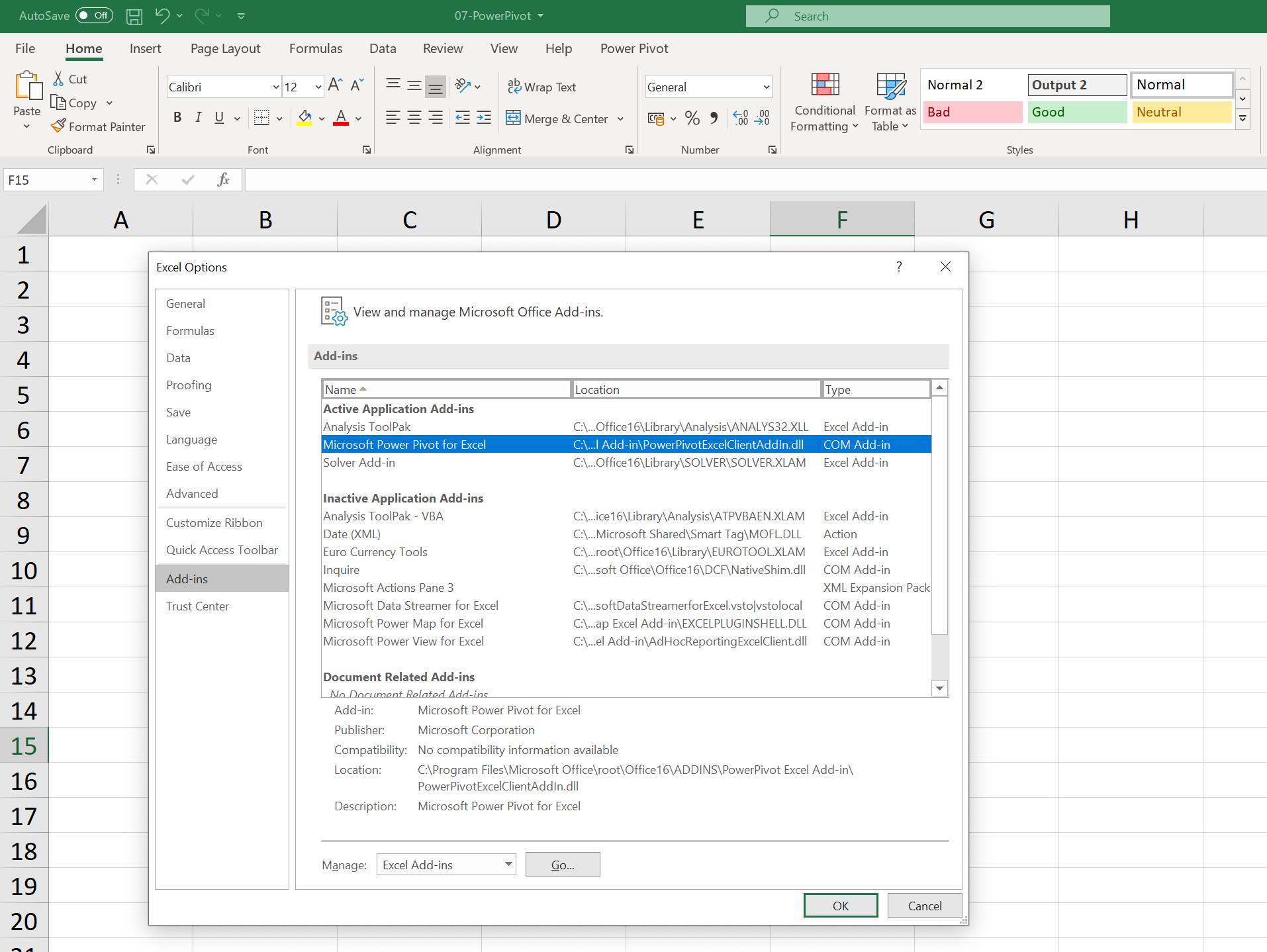Screen dimensions: 1267x952
Task: Click the Percent Style icon
Action: pos(692,118)
